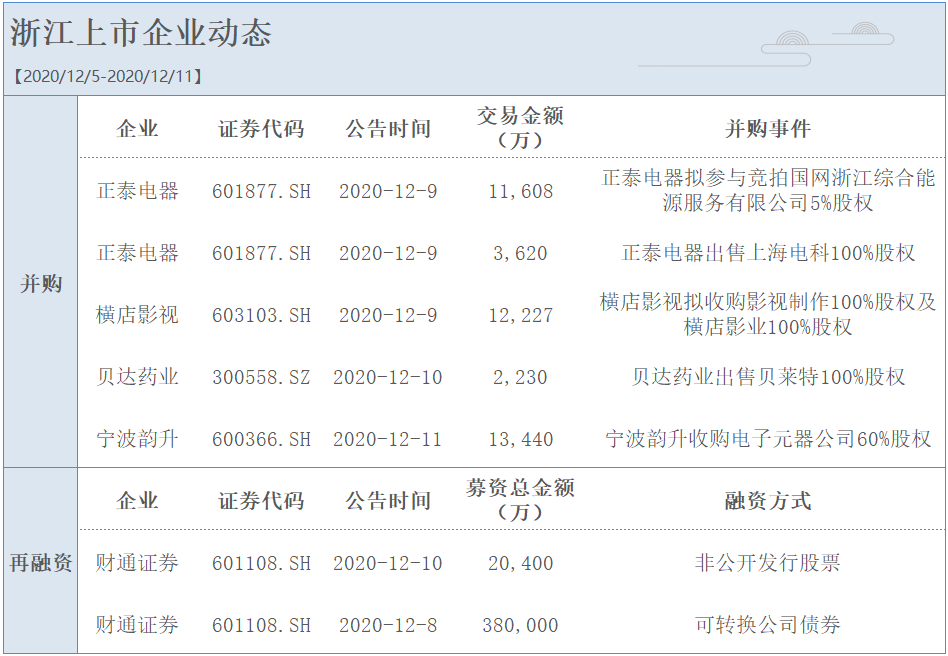This screenshot has width=948, height=656.
Task: Click the event 正泰电器拟参与竞拍国网浙江综合能源服务有限公司5%股权
Action: coord(768,190)
